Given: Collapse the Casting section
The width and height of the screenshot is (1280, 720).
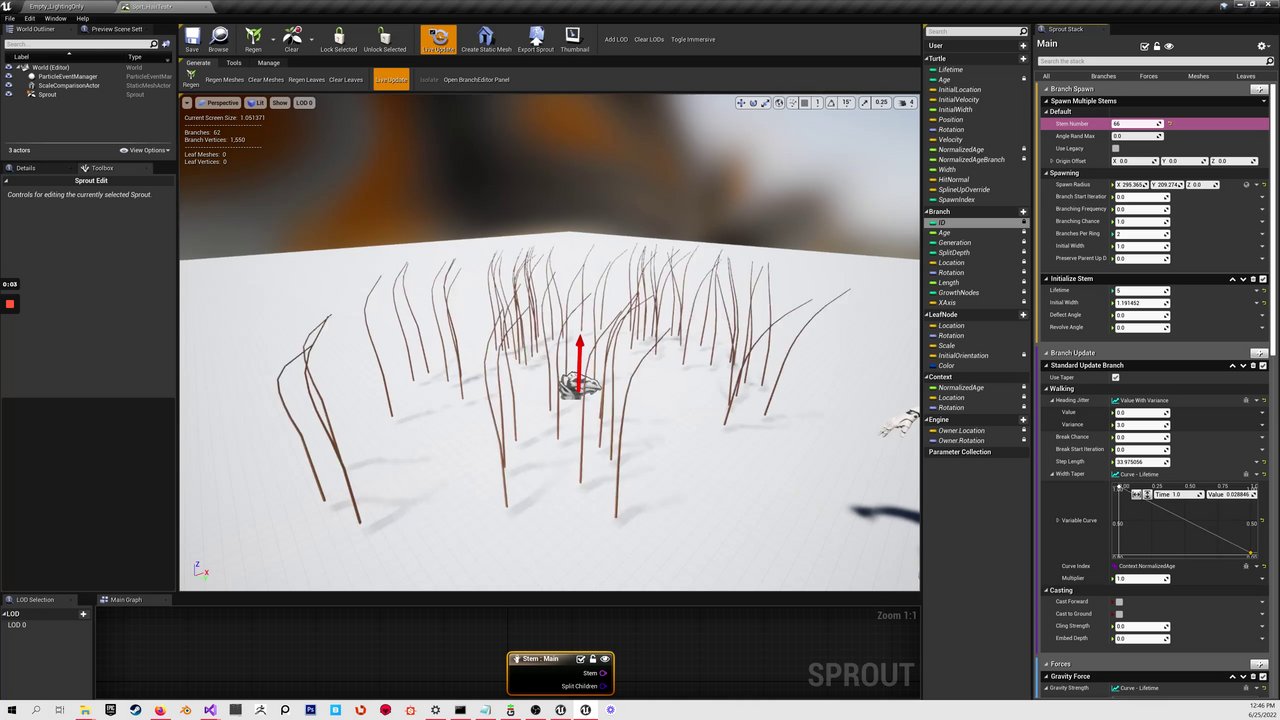Looking at the screenshot, I should pyautogui.click(x=1047, y=591).
